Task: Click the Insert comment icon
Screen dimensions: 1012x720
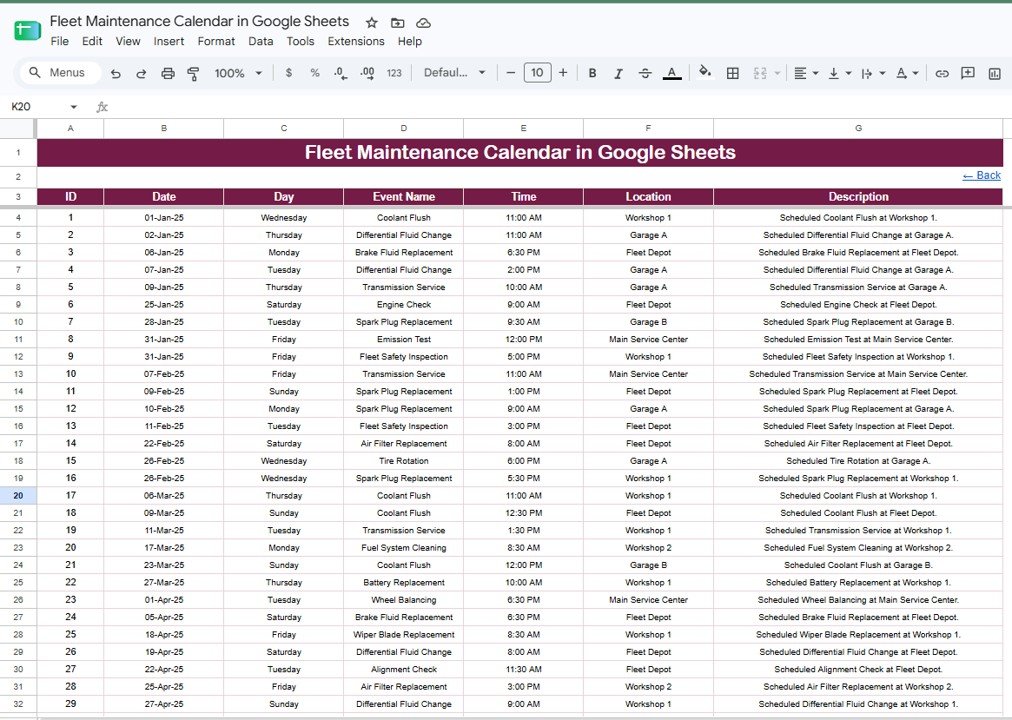Action: 967,73
